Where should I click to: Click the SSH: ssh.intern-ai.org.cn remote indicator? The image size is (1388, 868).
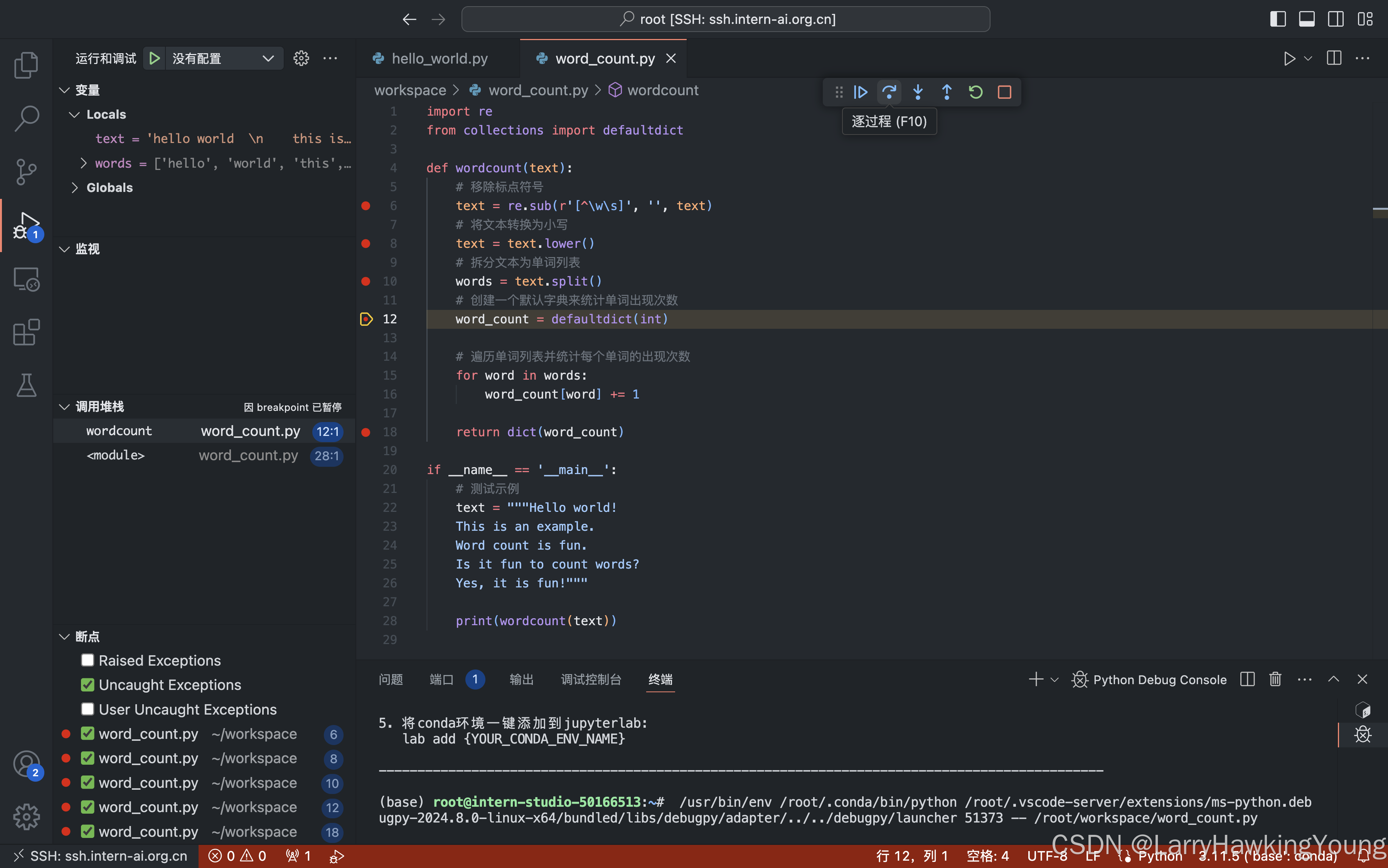pyautogui.click(x=99, y=856)
